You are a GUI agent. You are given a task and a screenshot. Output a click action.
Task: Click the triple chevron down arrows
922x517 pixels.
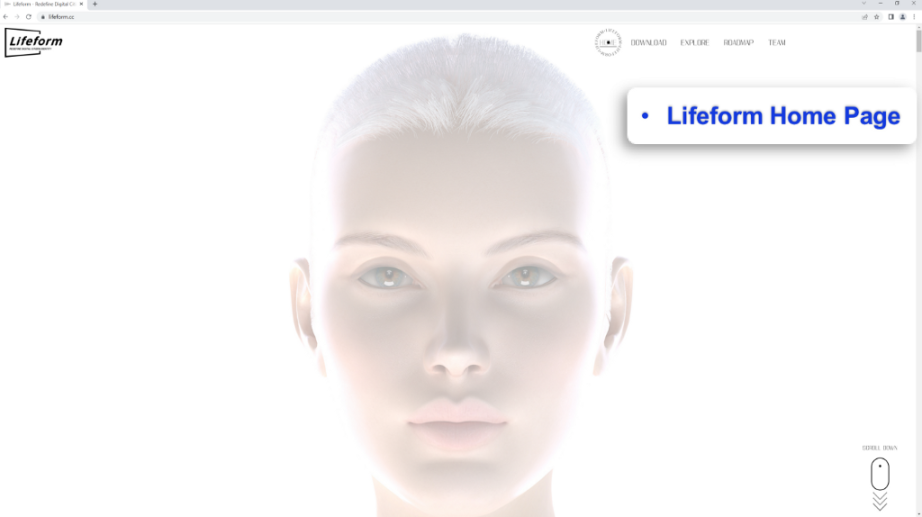880,501
